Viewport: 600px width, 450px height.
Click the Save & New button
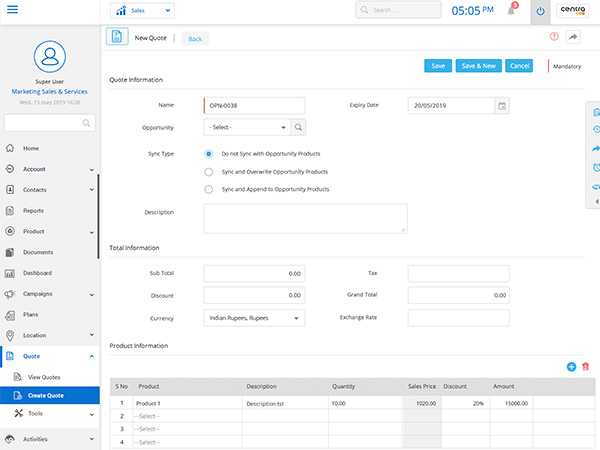[x=478, y=66]
